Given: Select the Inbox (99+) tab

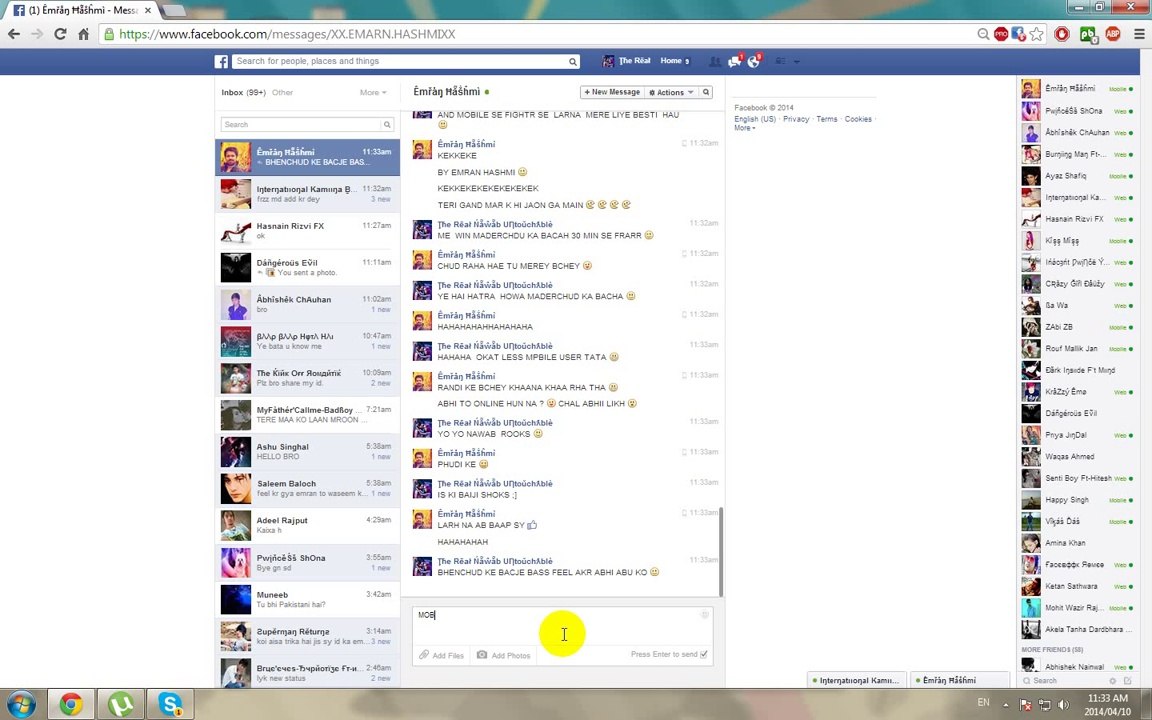Looking at the screenshot, I should click(243, 93).
